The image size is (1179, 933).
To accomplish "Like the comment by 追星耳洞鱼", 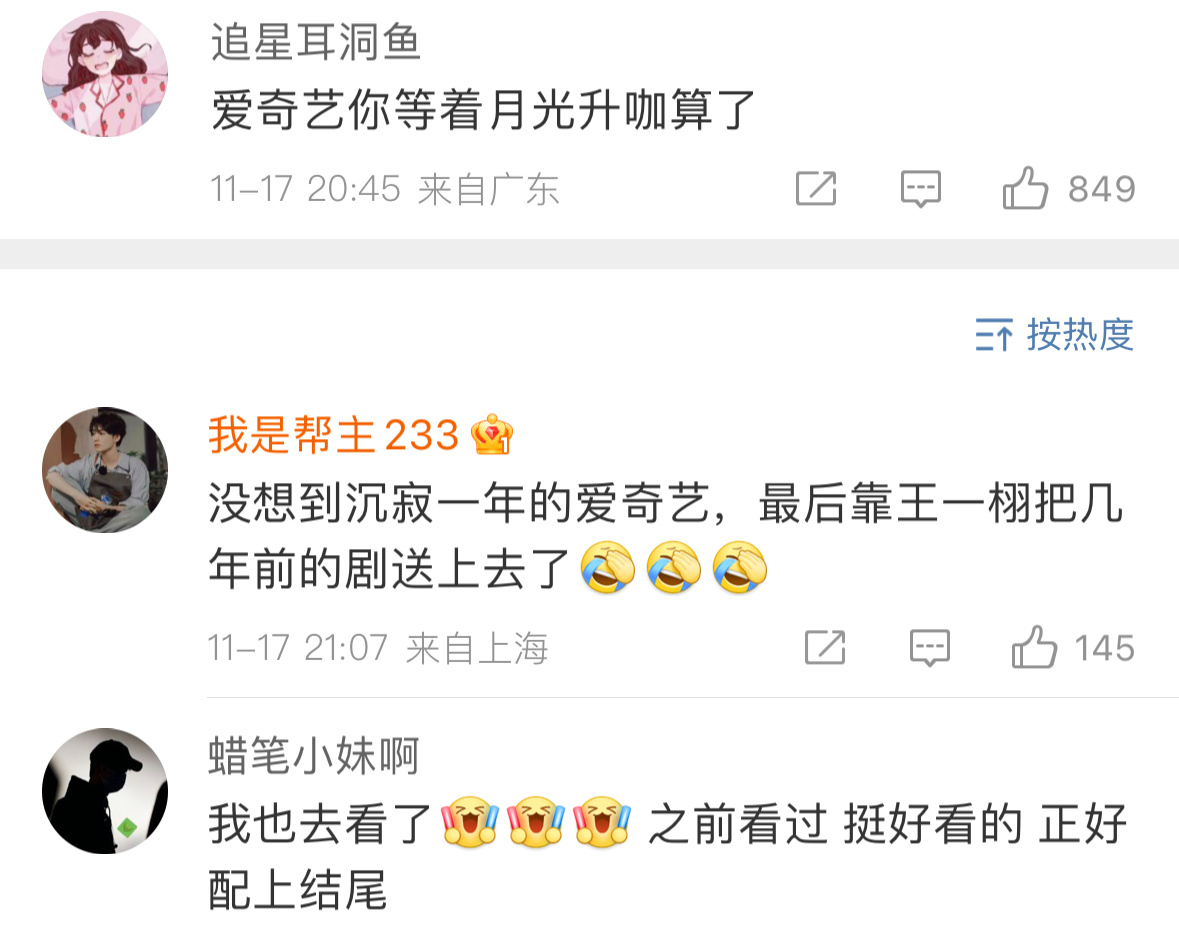I will 1025,188.
